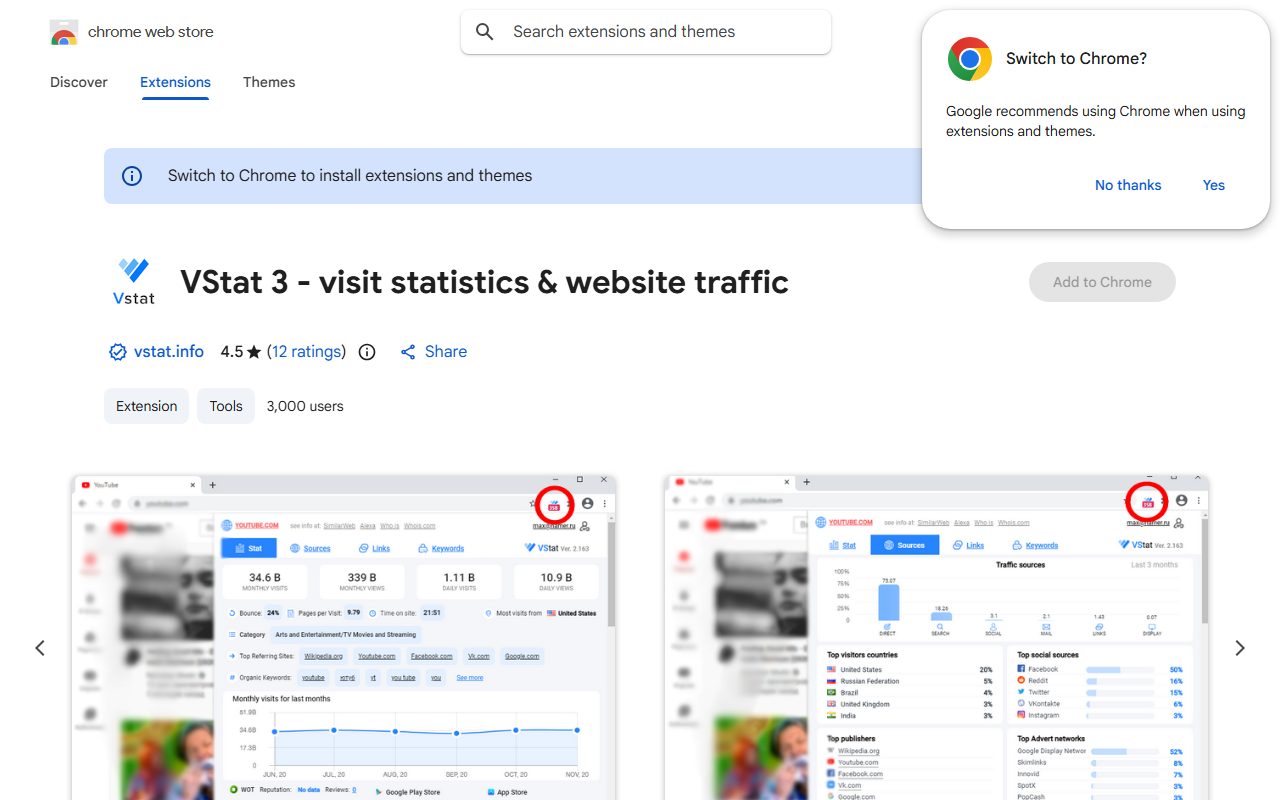The height and width of the screenshot is (800, 1280).
Task: Open the second Traffic sources screenshot
Action: point(936,637)
